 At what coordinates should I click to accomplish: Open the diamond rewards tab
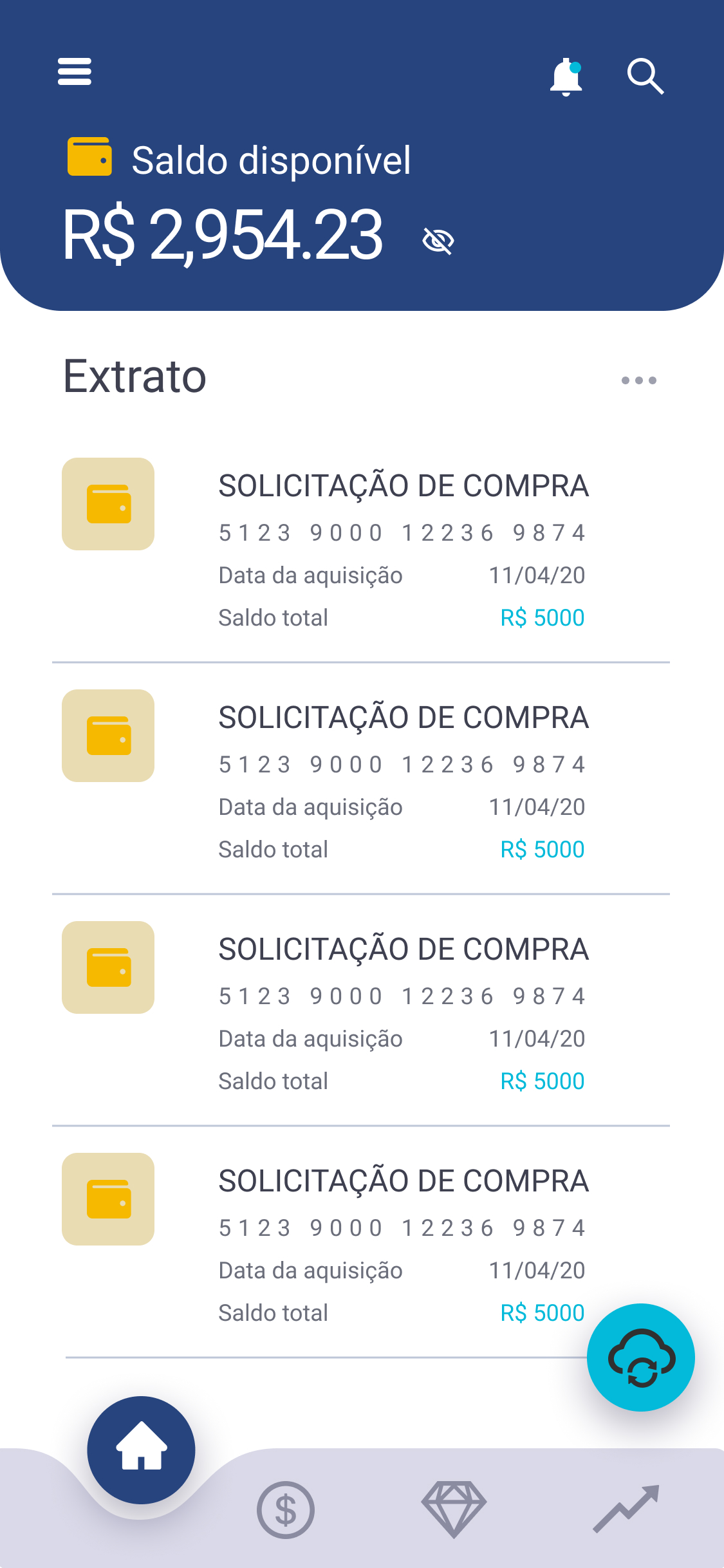click(454, 1508)
